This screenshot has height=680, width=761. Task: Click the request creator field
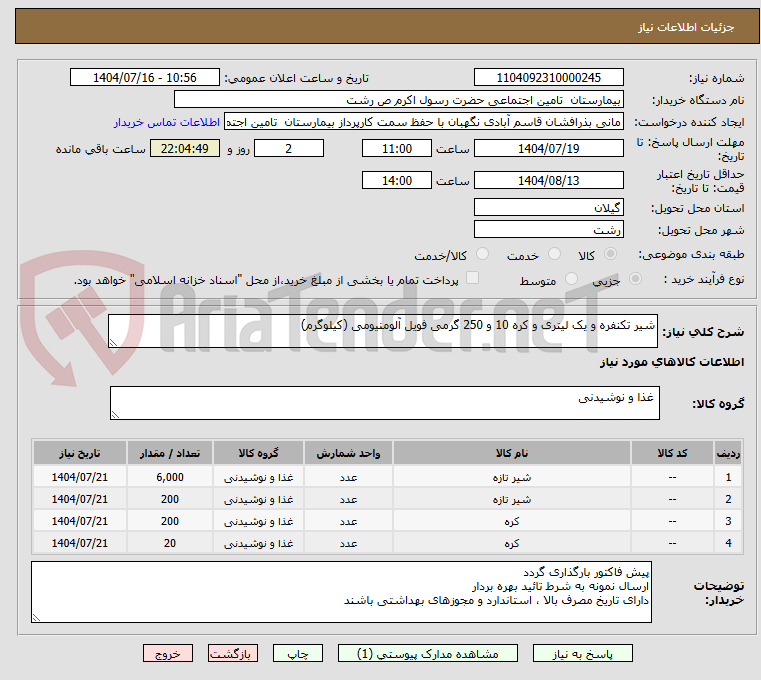point(424,122)
